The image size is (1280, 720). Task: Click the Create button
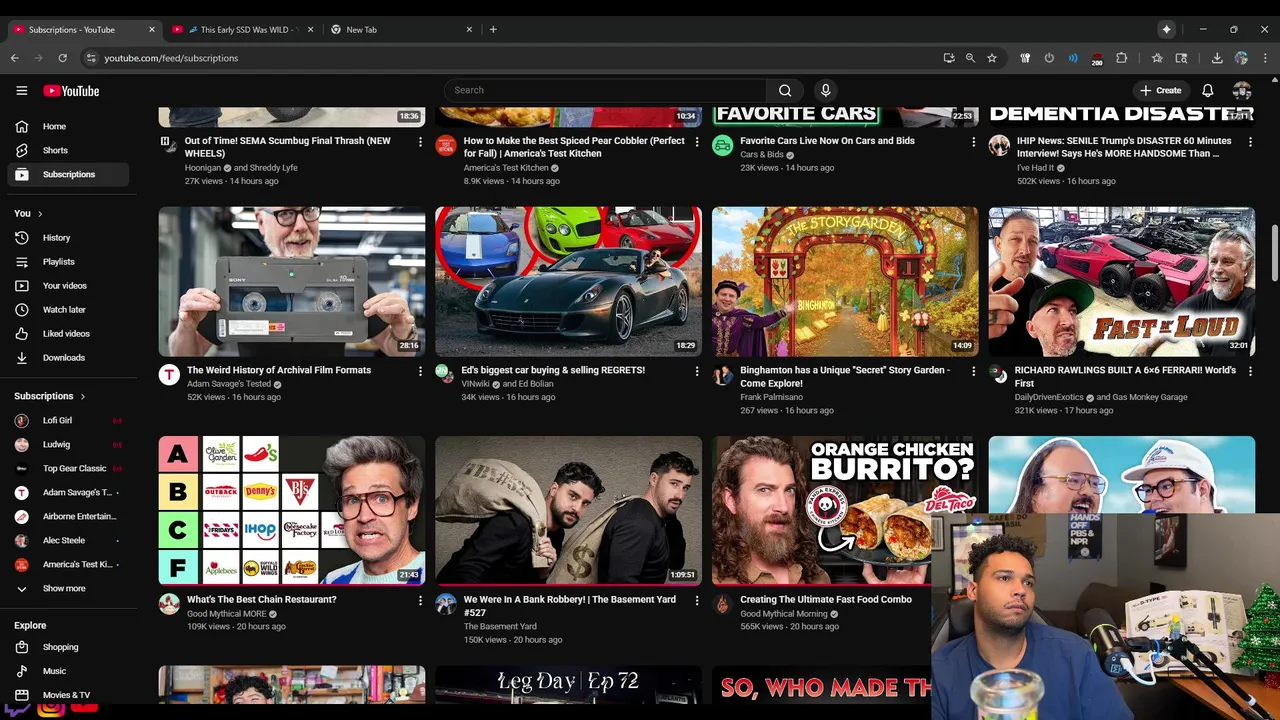(1160, 90)
